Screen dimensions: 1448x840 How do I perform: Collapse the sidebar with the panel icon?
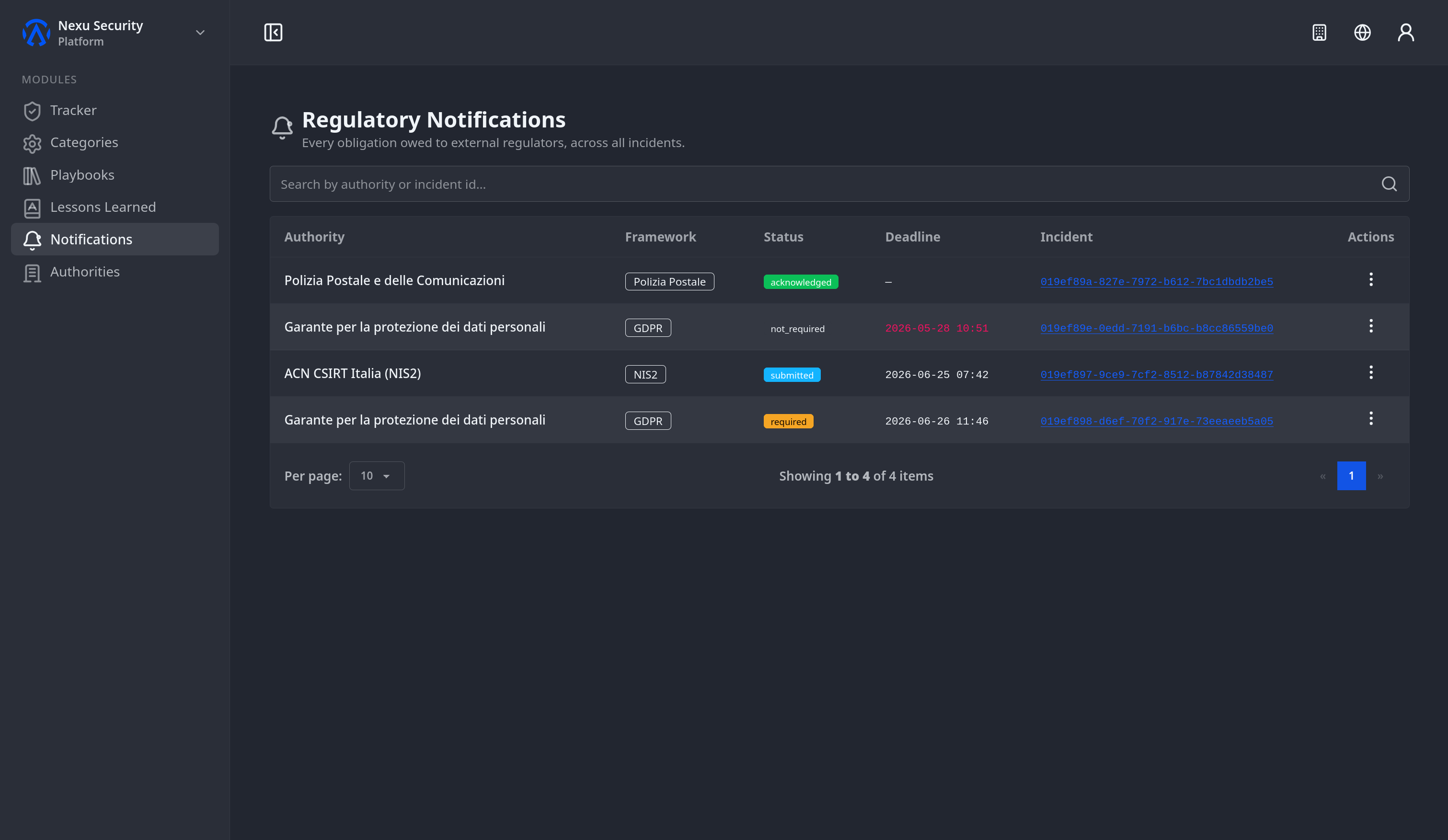273,32
